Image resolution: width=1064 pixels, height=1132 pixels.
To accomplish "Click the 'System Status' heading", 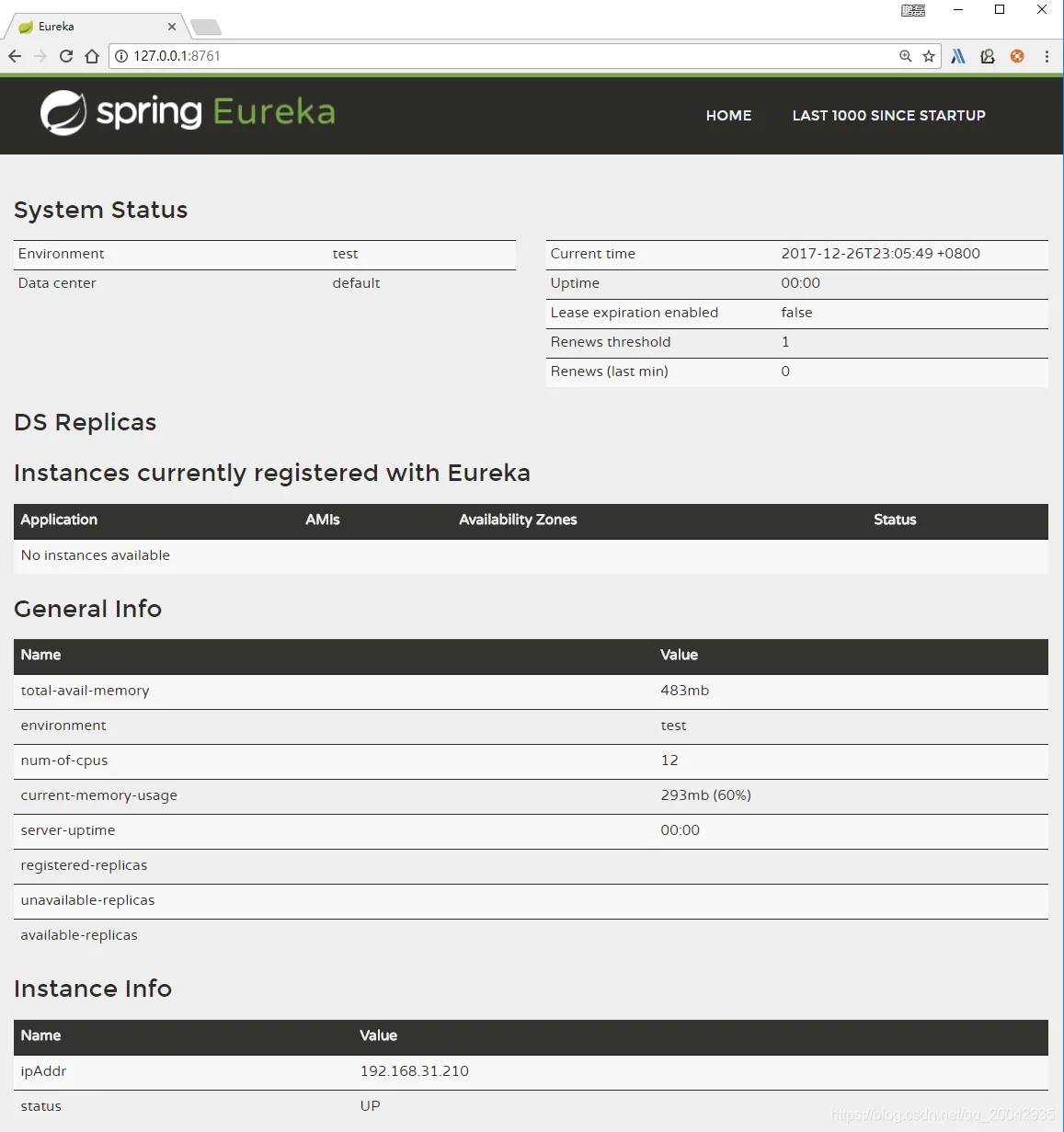I will click(x=100, y=210).
